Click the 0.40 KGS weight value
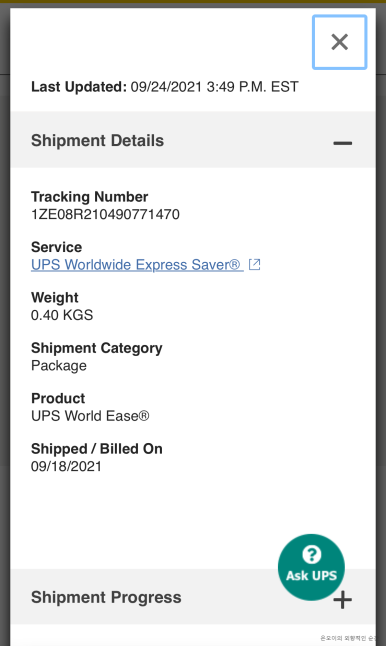 [62, 315]
